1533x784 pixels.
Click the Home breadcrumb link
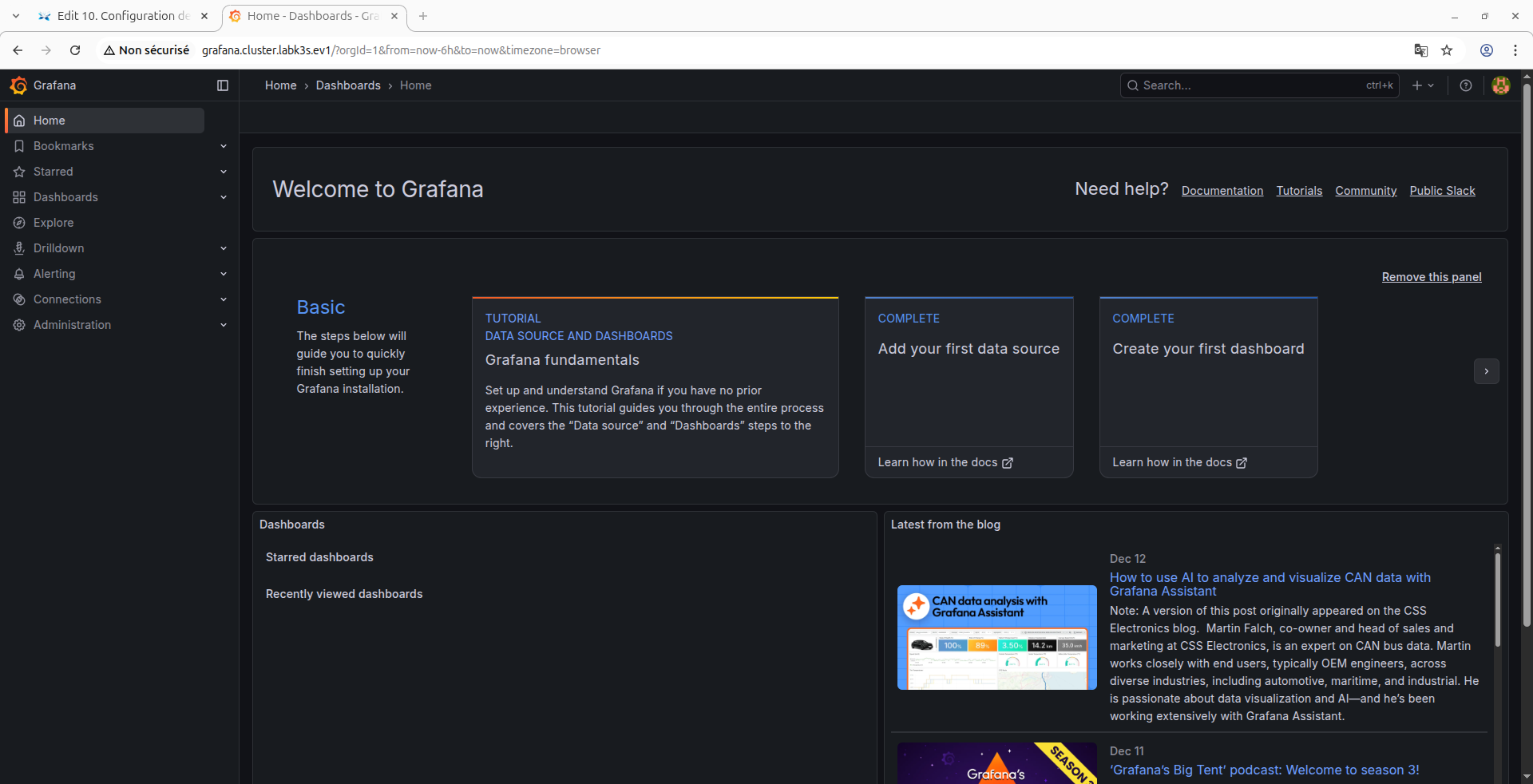click(280, 85)
